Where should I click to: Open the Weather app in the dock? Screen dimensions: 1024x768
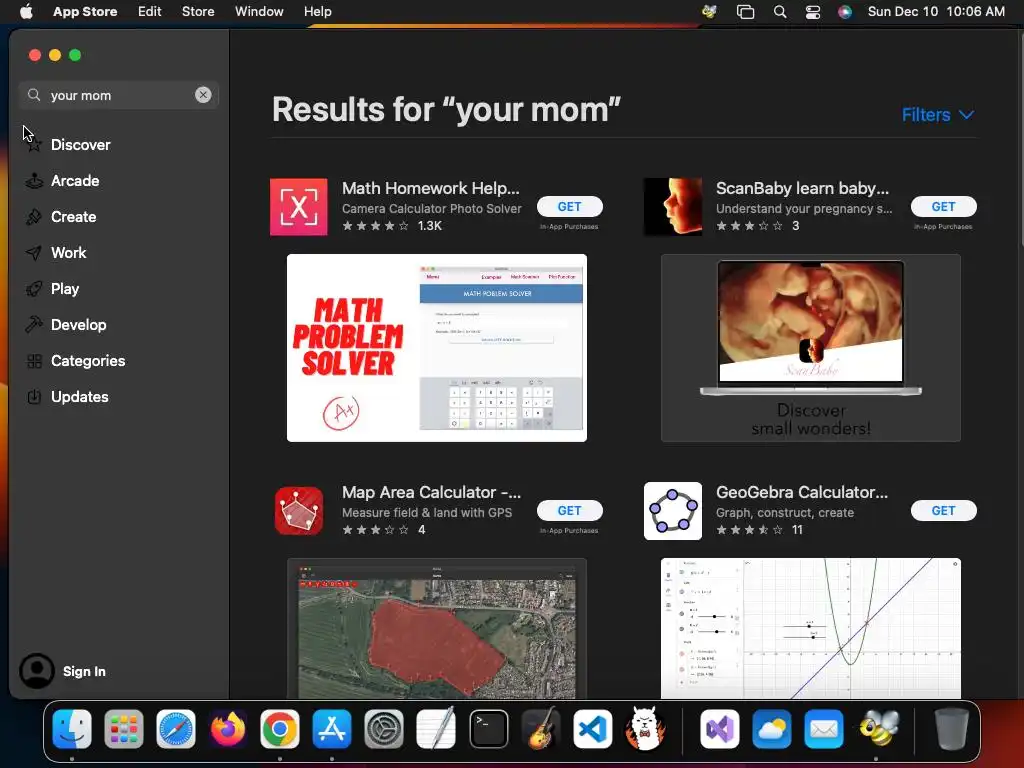[772, 729]
